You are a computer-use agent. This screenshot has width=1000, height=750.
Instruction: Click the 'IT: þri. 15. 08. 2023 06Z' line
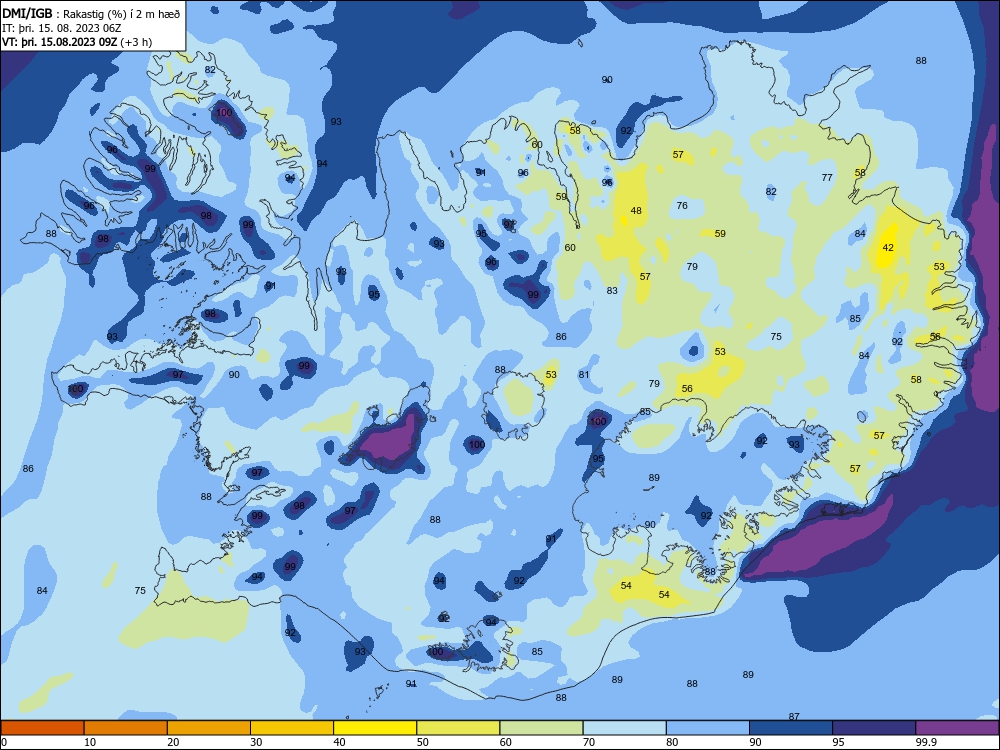coord(62,28)
